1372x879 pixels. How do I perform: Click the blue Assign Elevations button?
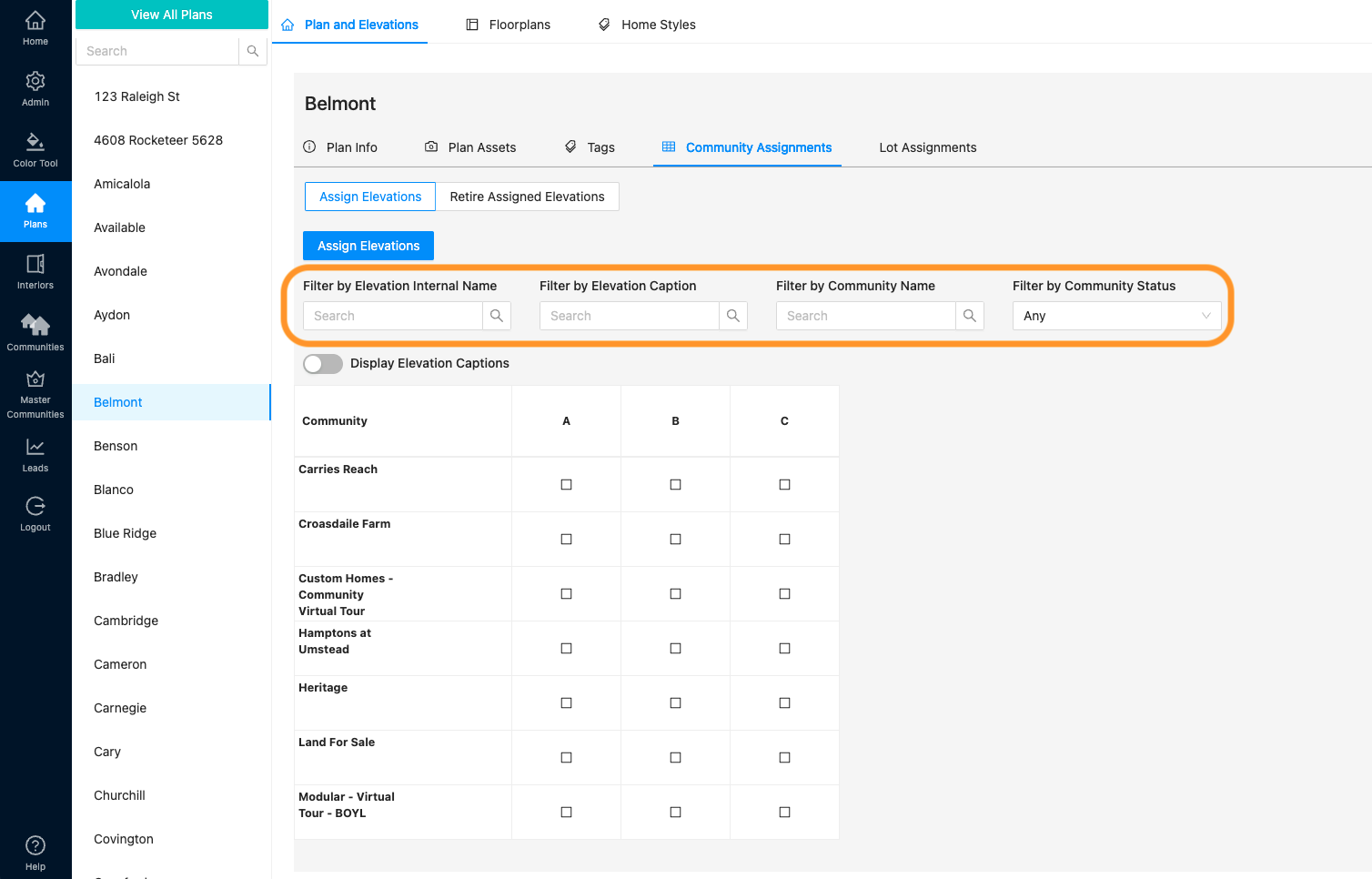point(368,246)
